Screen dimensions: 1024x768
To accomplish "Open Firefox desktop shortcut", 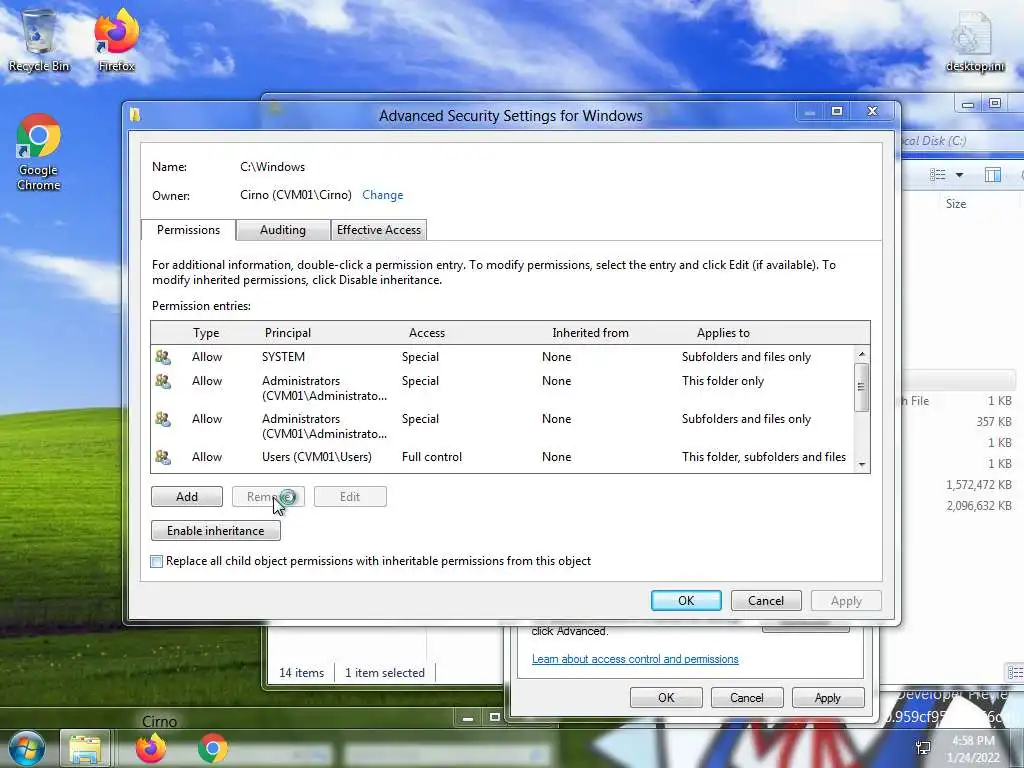I will (x=116, y=40).
